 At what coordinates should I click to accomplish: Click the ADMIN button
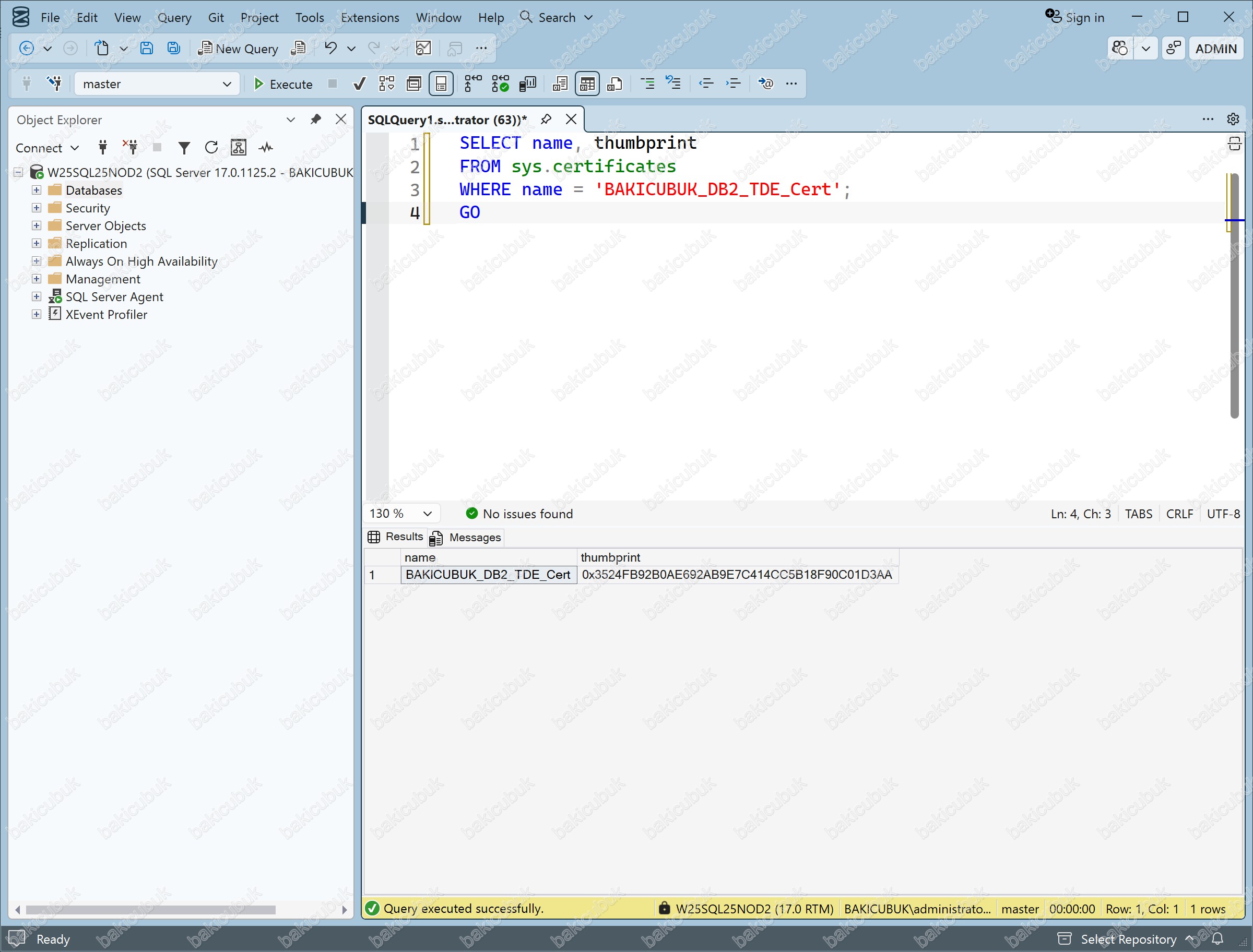point(1216,48)
